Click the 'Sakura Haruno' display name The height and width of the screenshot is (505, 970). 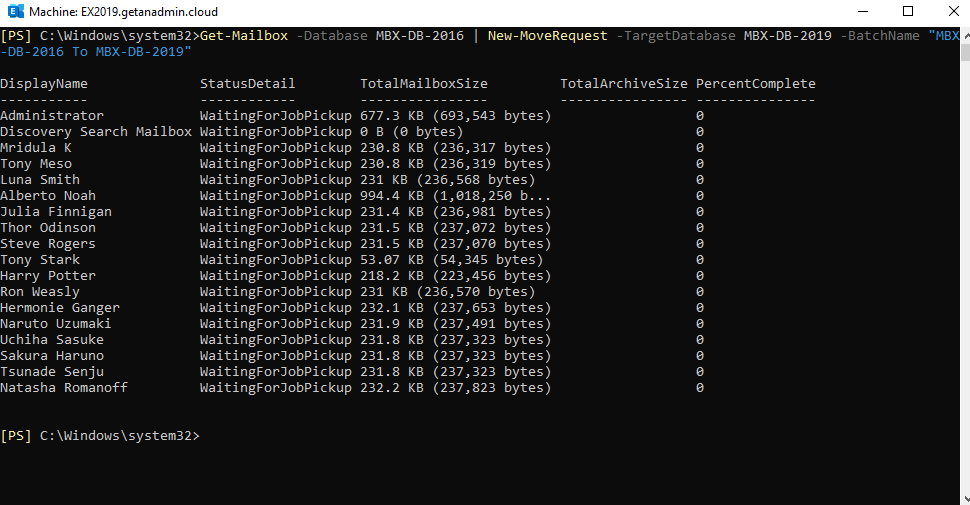[52, 356]
